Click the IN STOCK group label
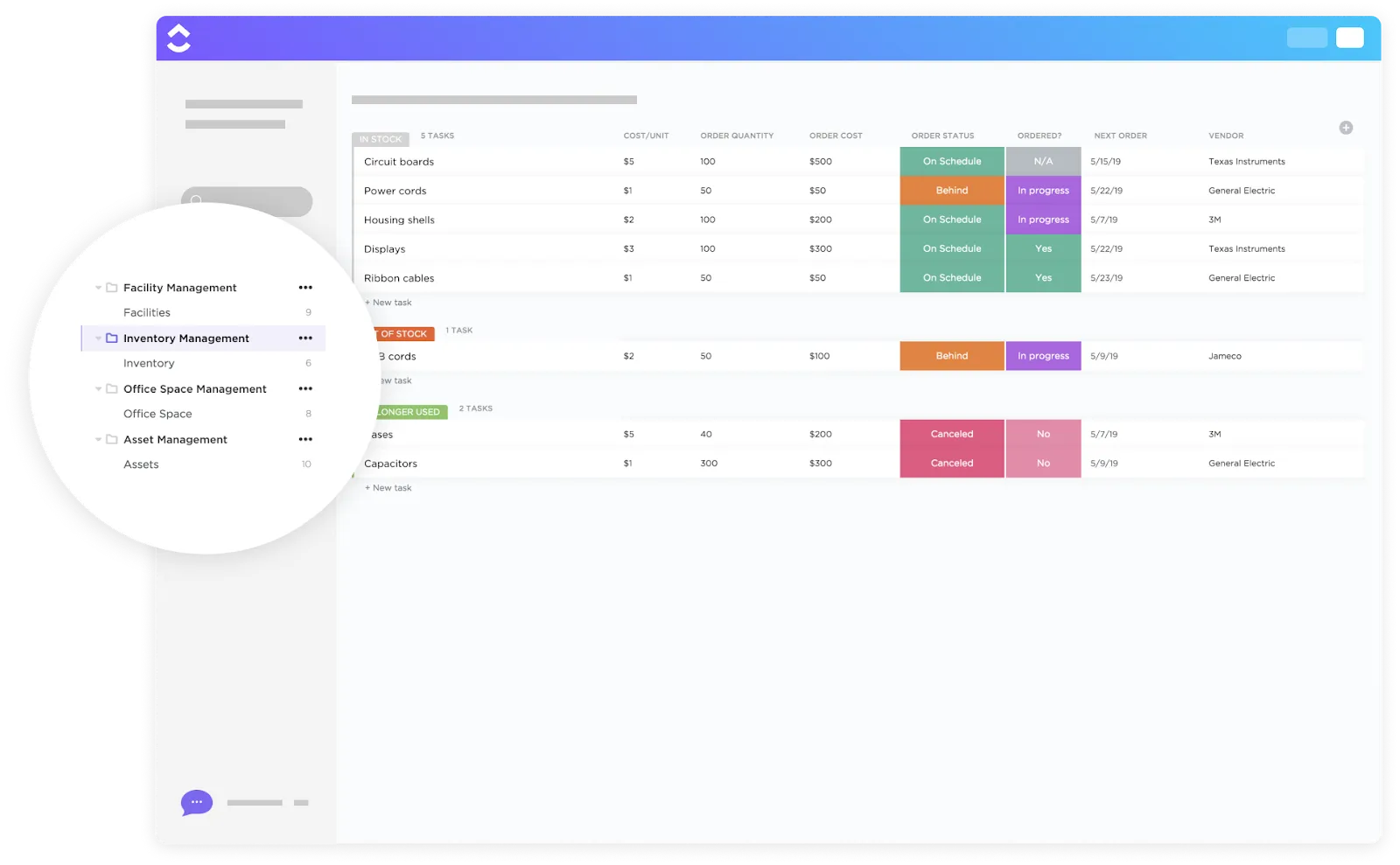The height and width of the screenshot is (865, 1400). click(381, 139)
